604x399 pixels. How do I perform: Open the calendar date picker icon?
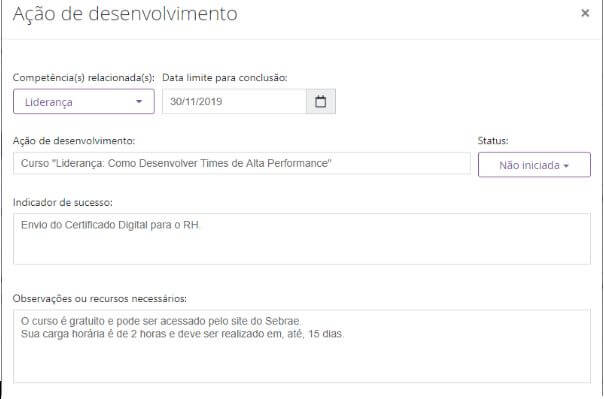pyautogui.click(x=320, y=102)
